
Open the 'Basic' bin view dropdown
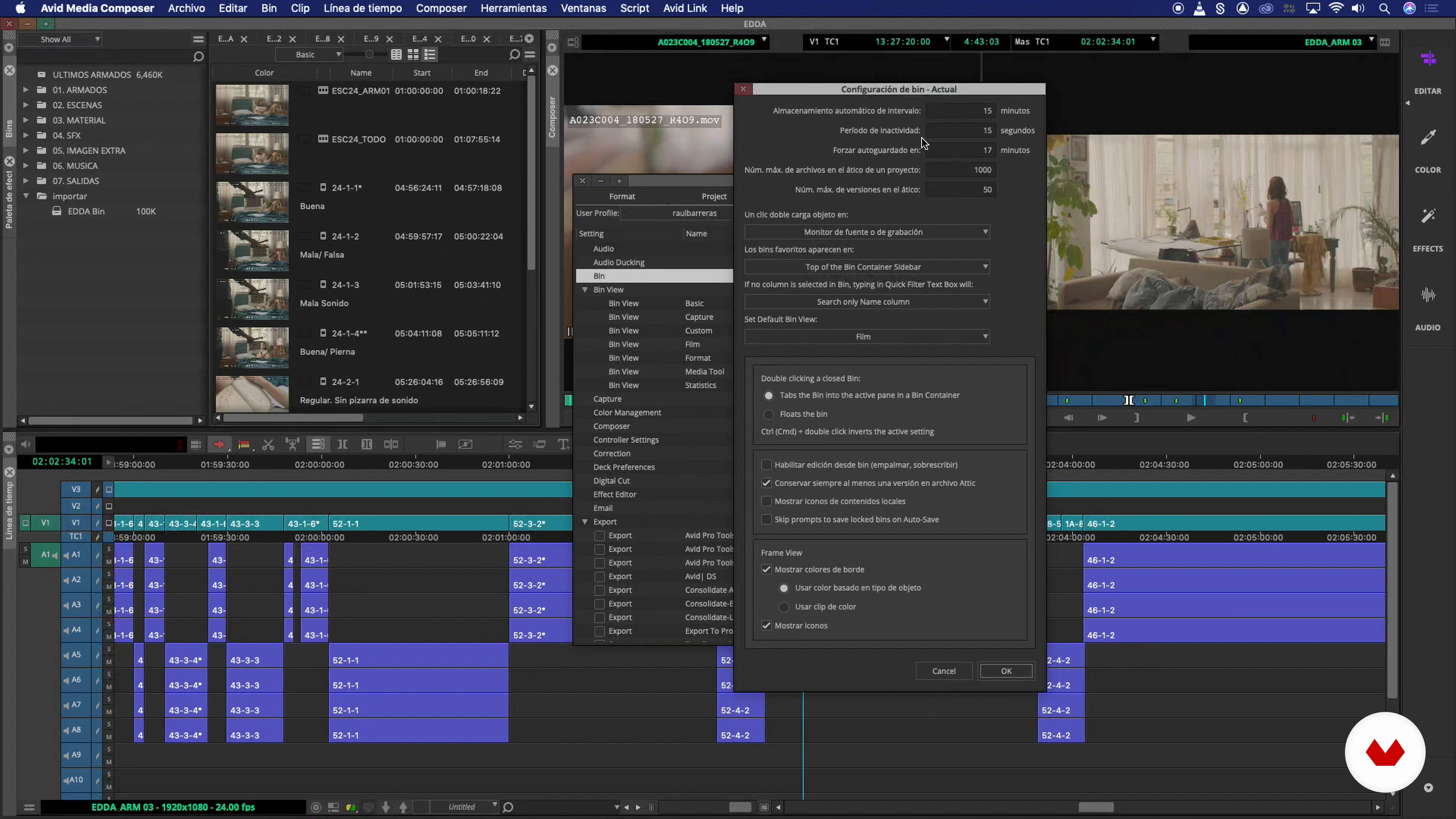coord(309,55)
